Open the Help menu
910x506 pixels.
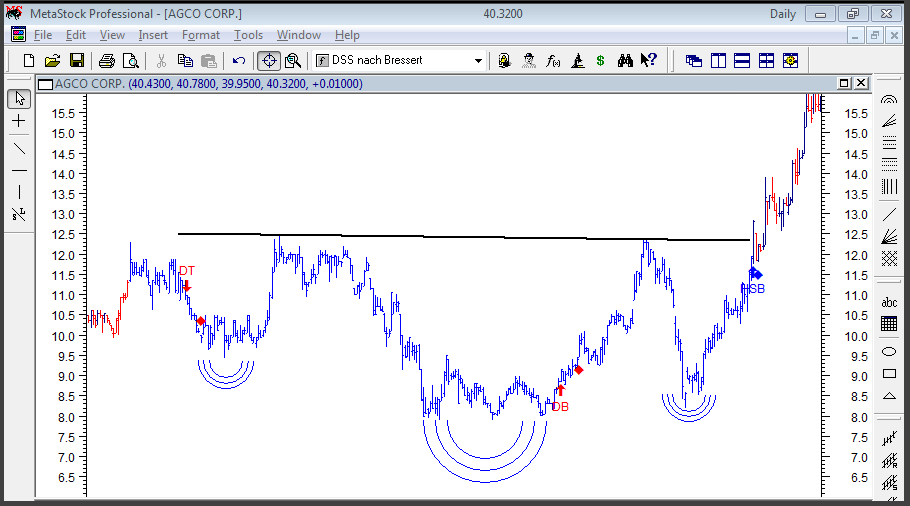point(347,35)
